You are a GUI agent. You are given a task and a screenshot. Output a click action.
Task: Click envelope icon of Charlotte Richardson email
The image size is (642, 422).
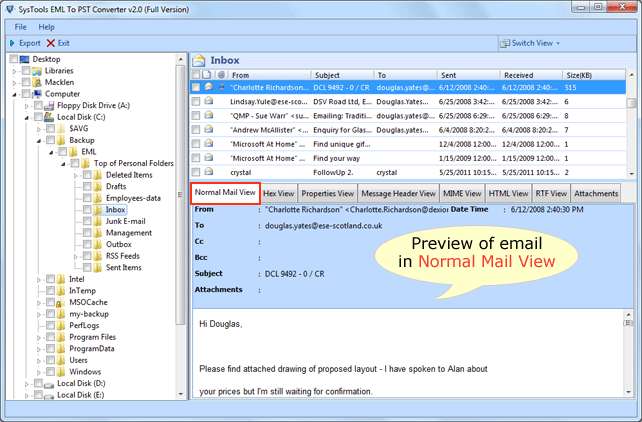[209, 87]
